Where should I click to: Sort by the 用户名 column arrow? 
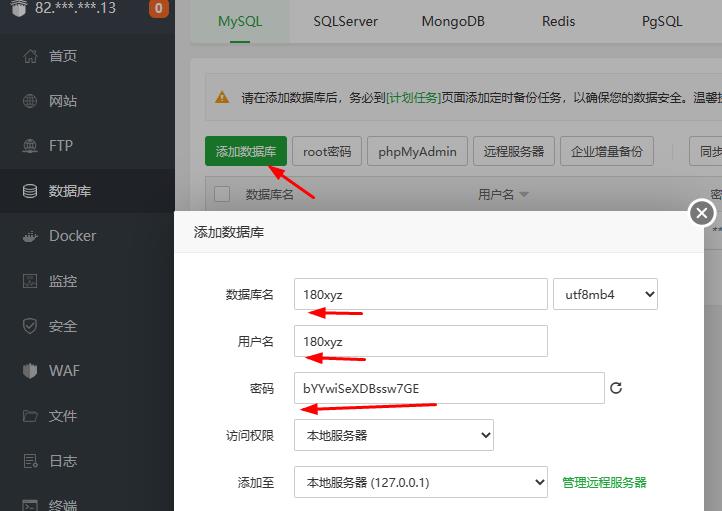click(x=524, y=194)
